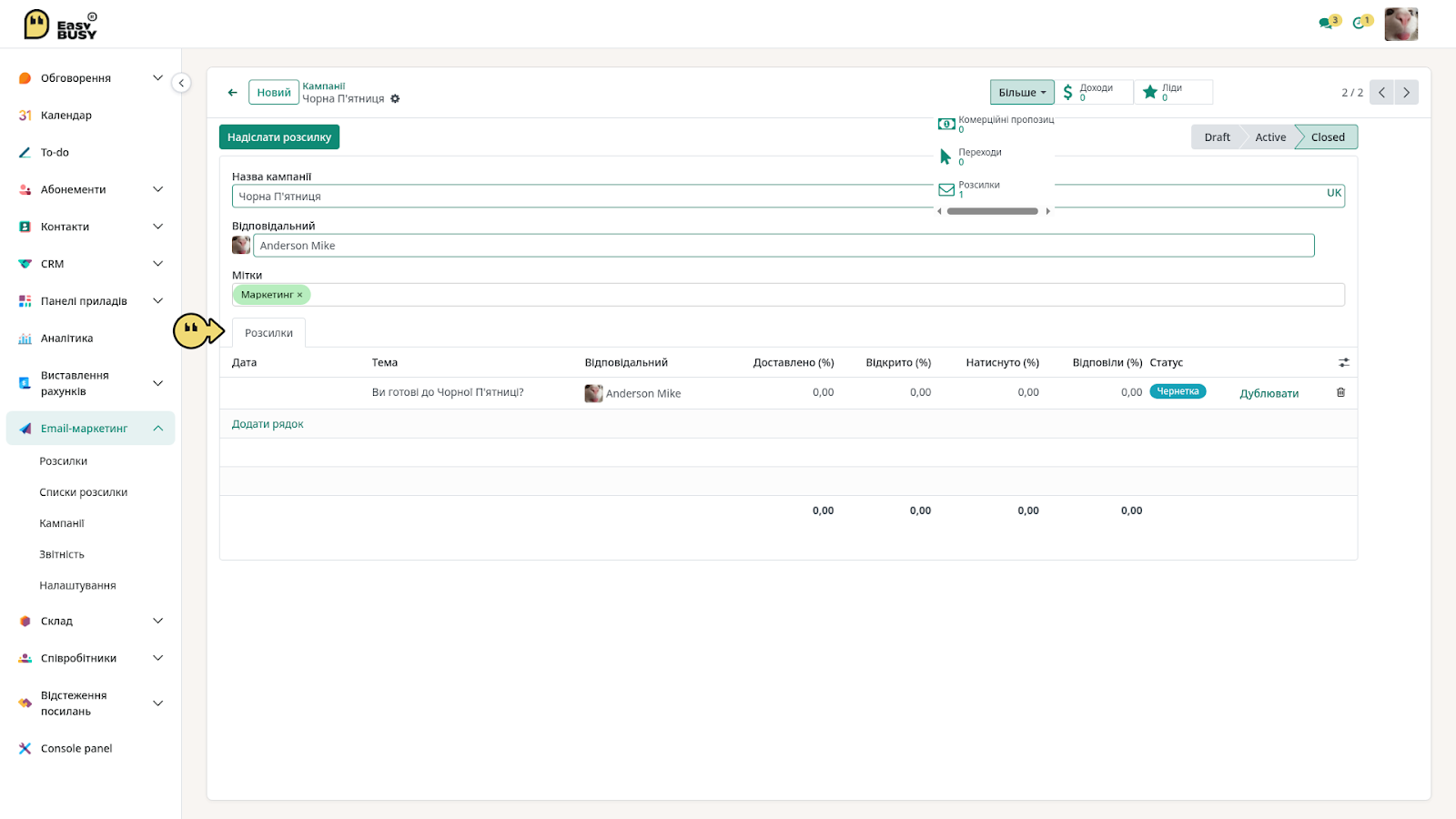Viewport: 1456px width, 819px height.
Task: Sort by Статус column header
Action: 1167,362
